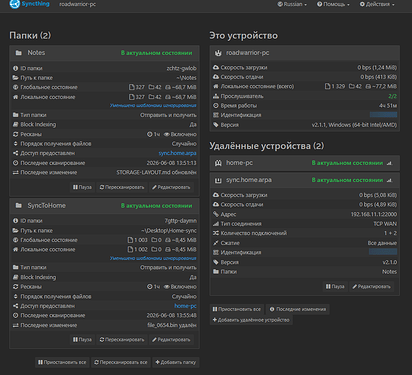Click the Notes local state home icon
The height and width of the screenshot is (375, 412).
pos(15,97)
